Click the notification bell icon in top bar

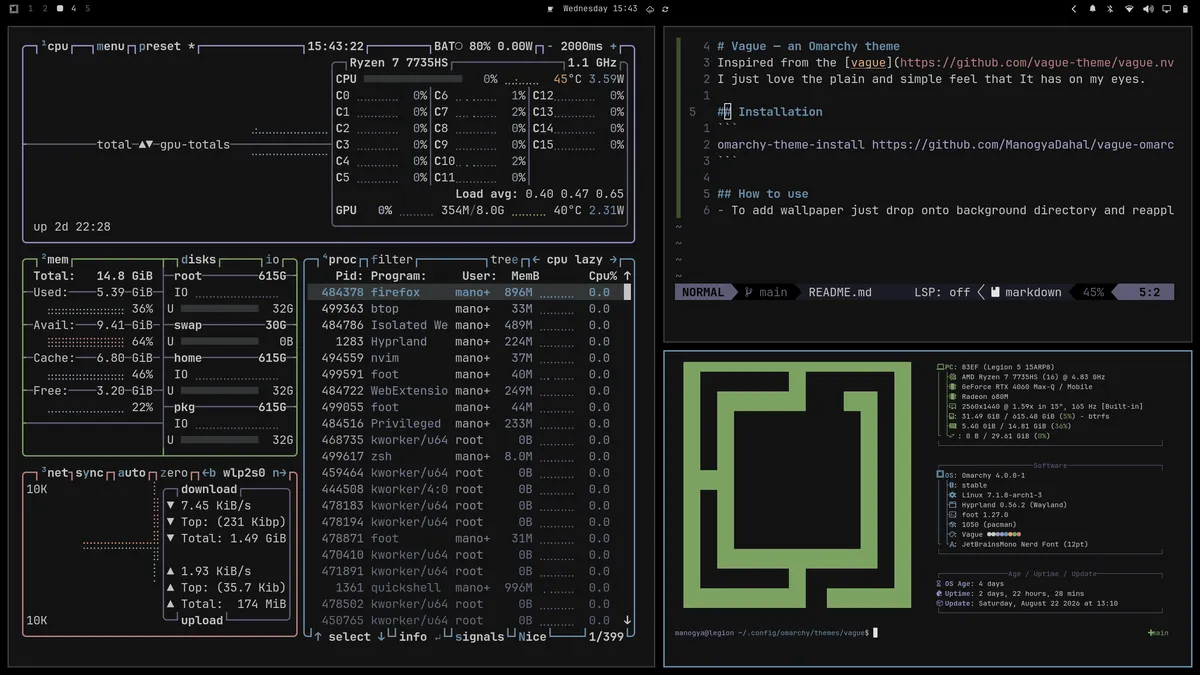pos(1092,9)
